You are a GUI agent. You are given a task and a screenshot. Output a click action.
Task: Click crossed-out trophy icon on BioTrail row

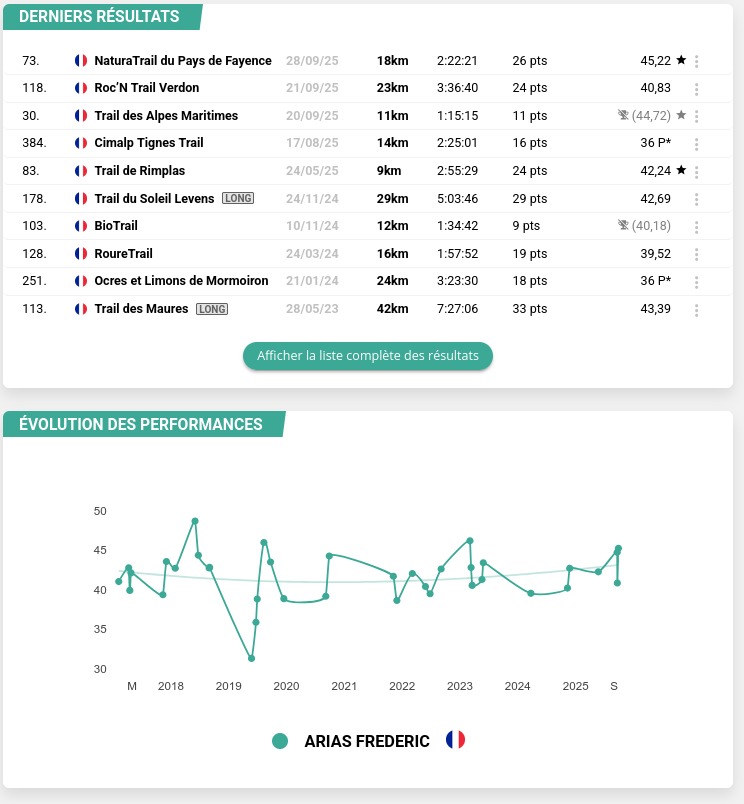coord(623,226)
